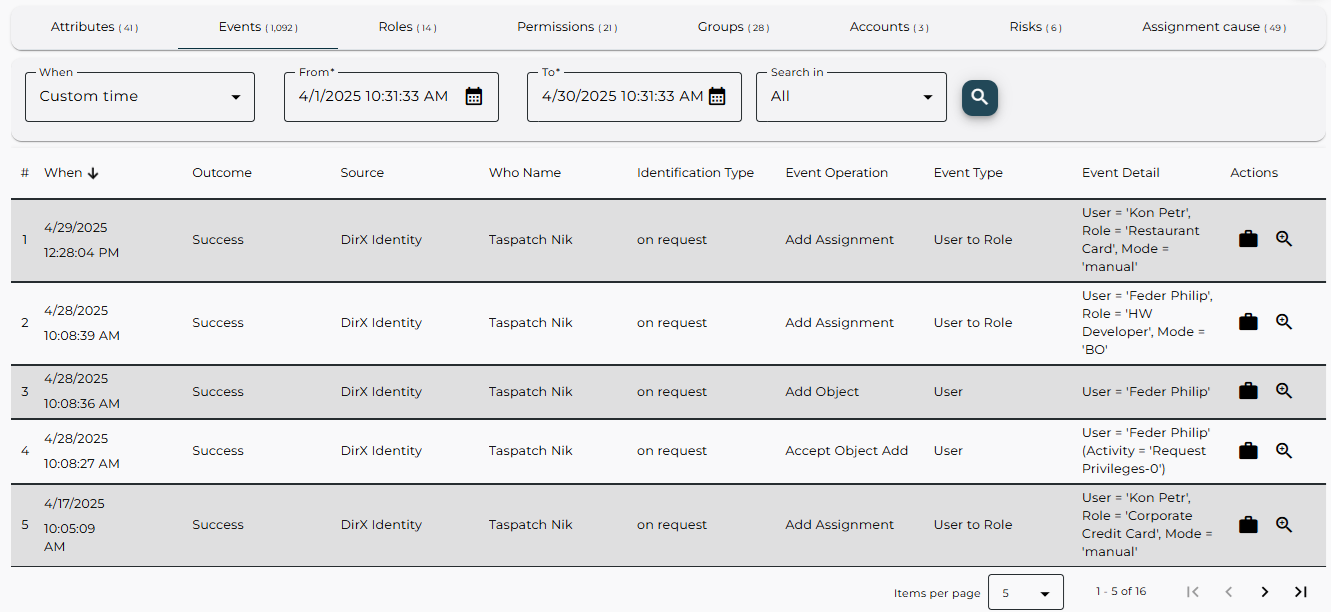
Task: Expand the Search in dropdown
Action: 850,96
